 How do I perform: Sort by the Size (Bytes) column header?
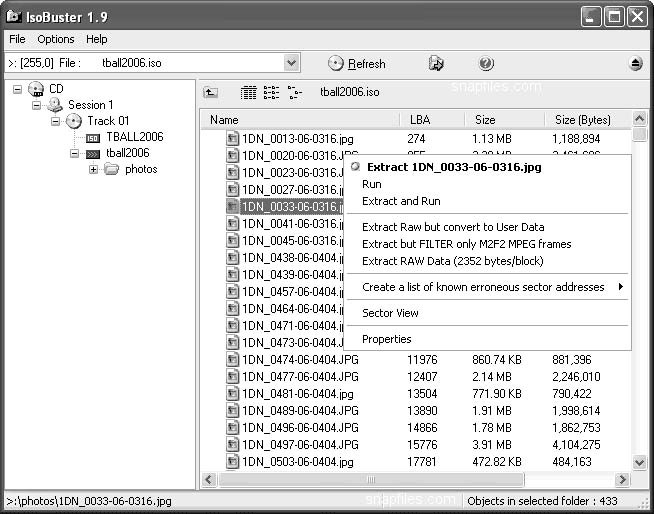[x=583, y=120]
